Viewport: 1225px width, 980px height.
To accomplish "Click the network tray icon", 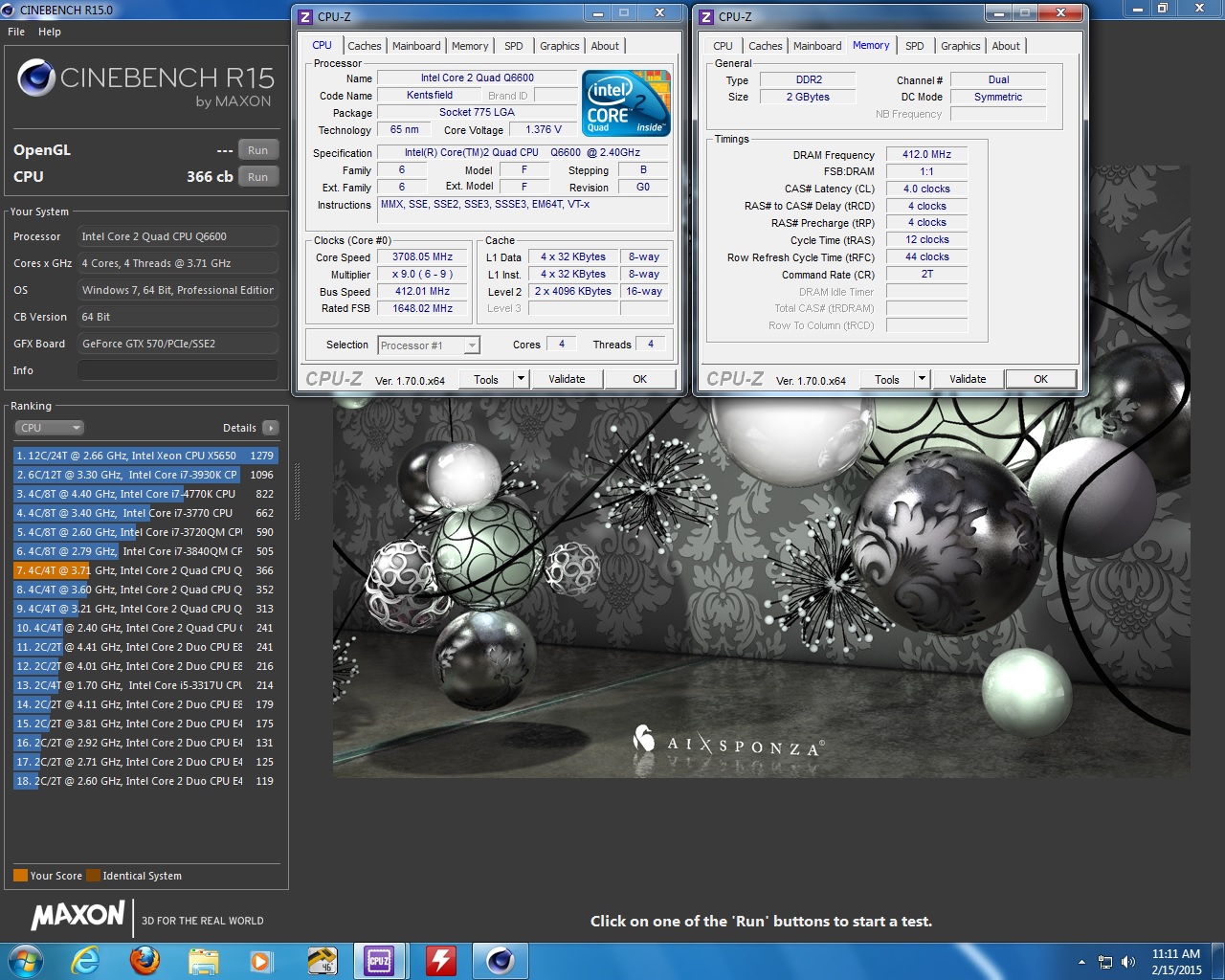I will pyautogui.click(x=1105, y=962).
